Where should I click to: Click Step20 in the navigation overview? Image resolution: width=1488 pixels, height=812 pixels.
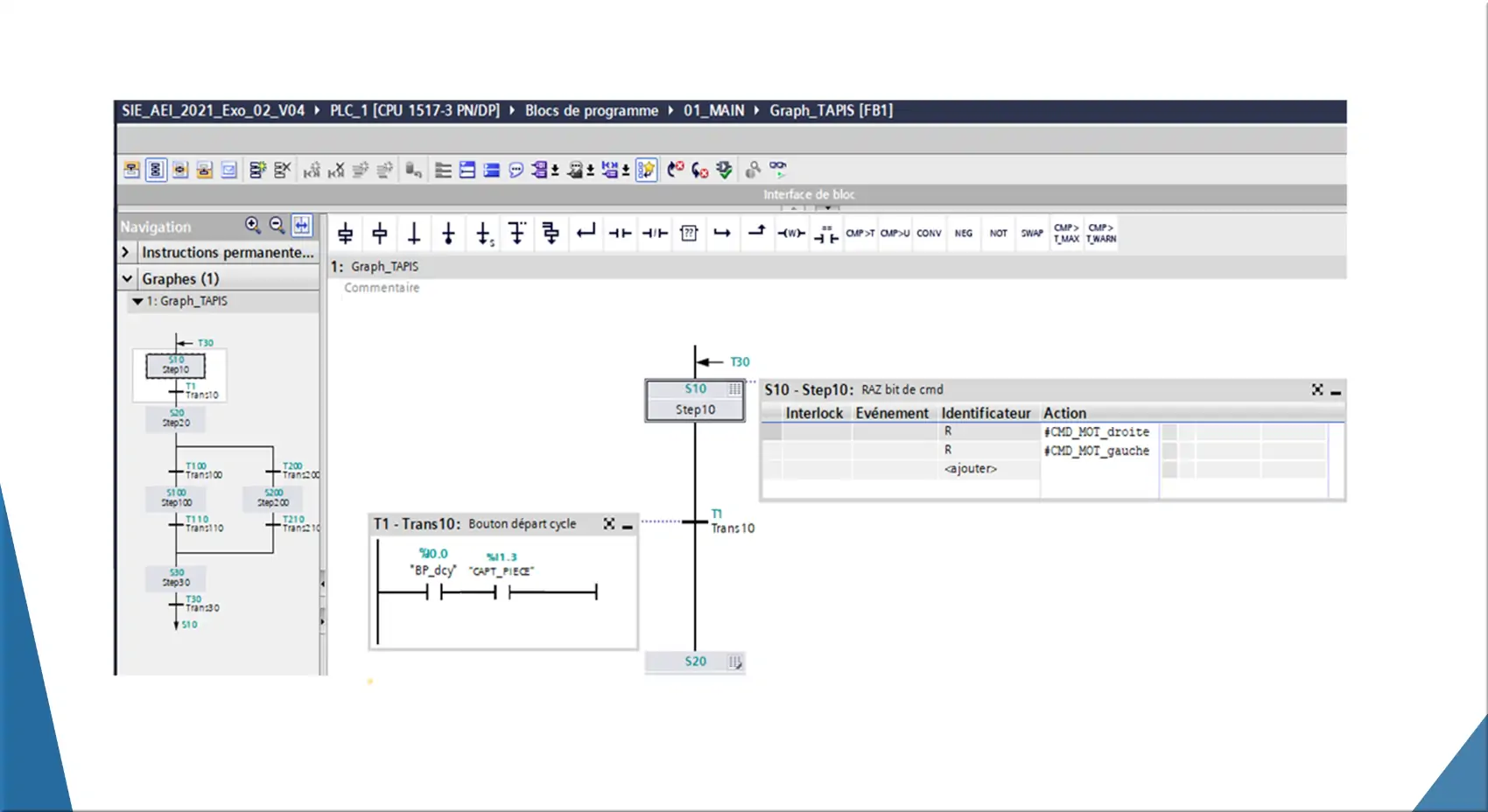point(176,418)
